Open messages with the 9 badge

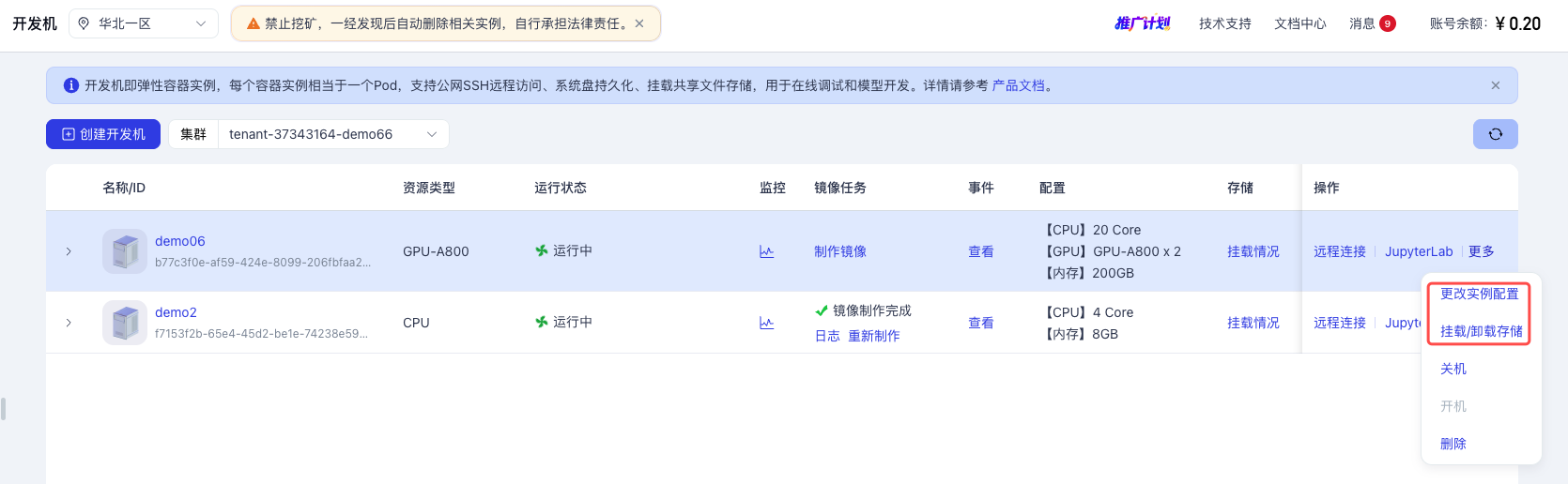coord(1372,23)
